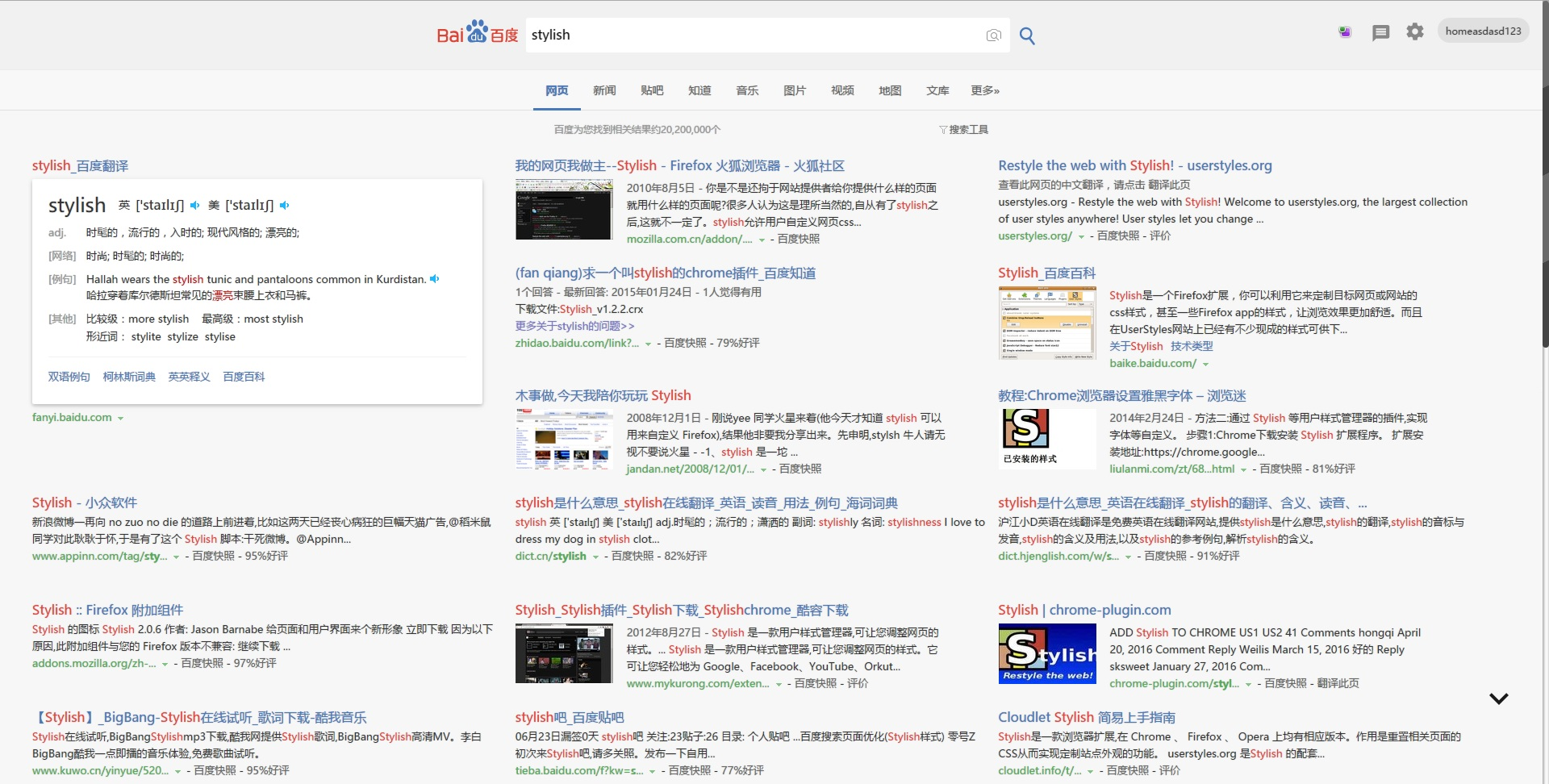Click the homeasdasd123 account button
The height and width of the screenshot is (784, 1549).
[1483, 31]
